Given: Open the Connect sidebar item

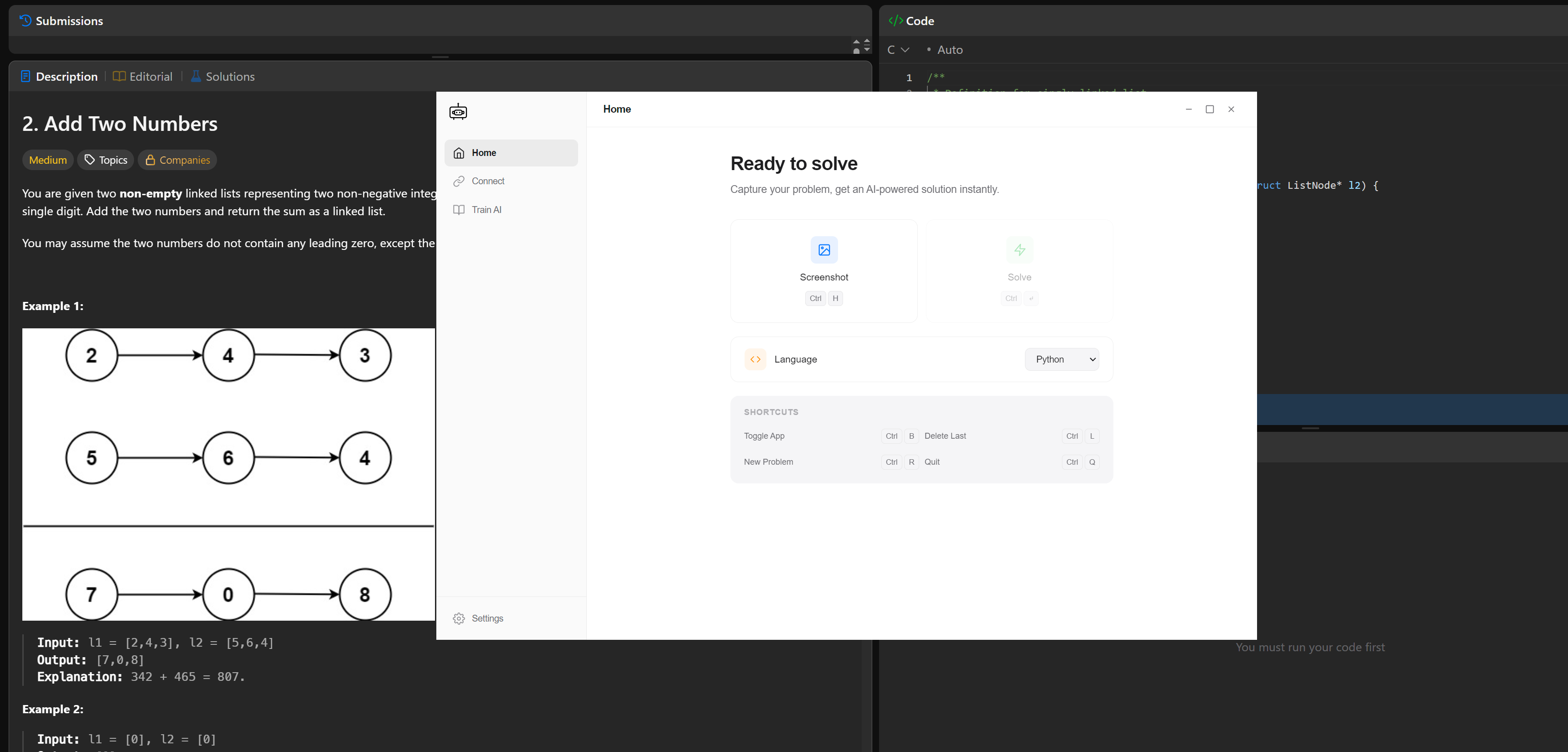Looking at the screenshot, I should (x=511, y=182).
